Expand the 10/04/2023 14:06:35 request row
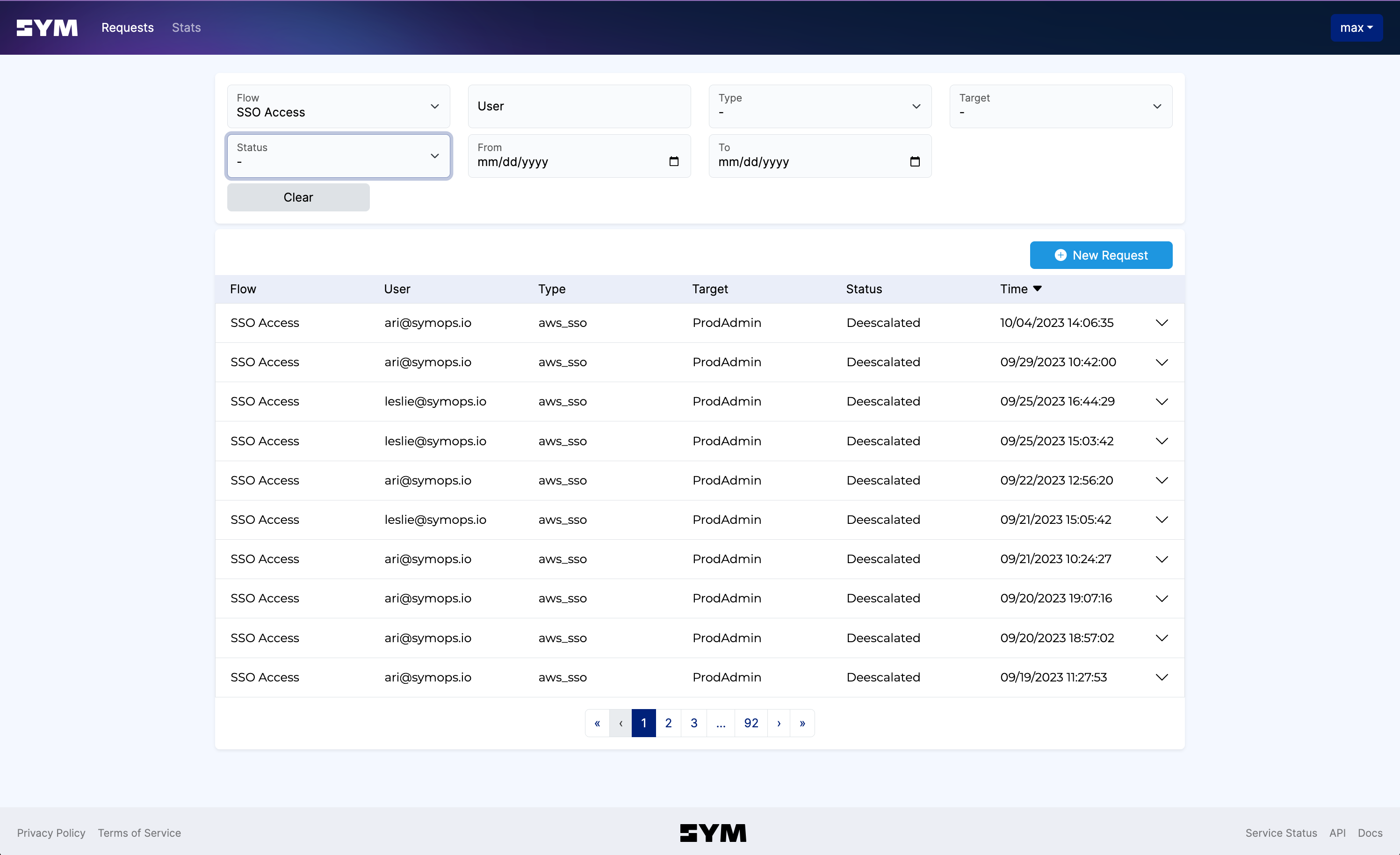Viewport: 1400px width, 855px height. click(x=1162, y=323)
